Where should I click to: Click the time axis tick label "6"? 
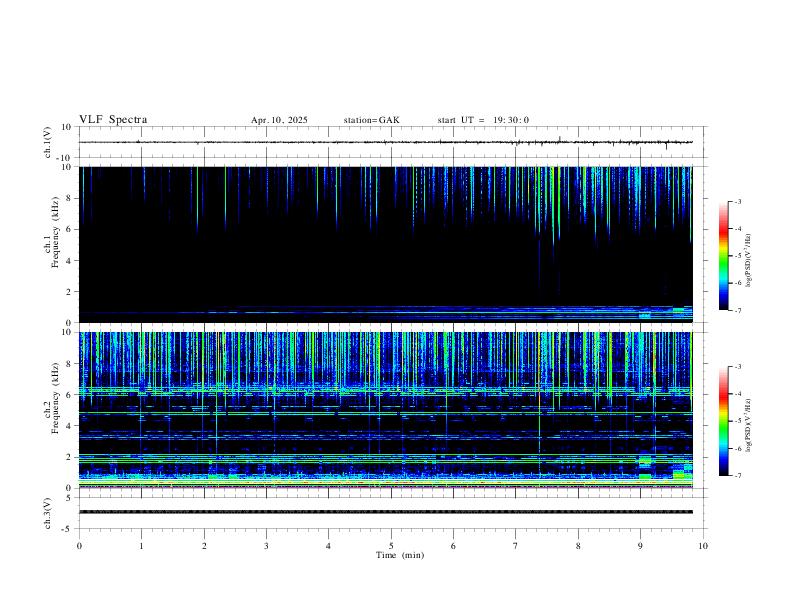(453, 546)
